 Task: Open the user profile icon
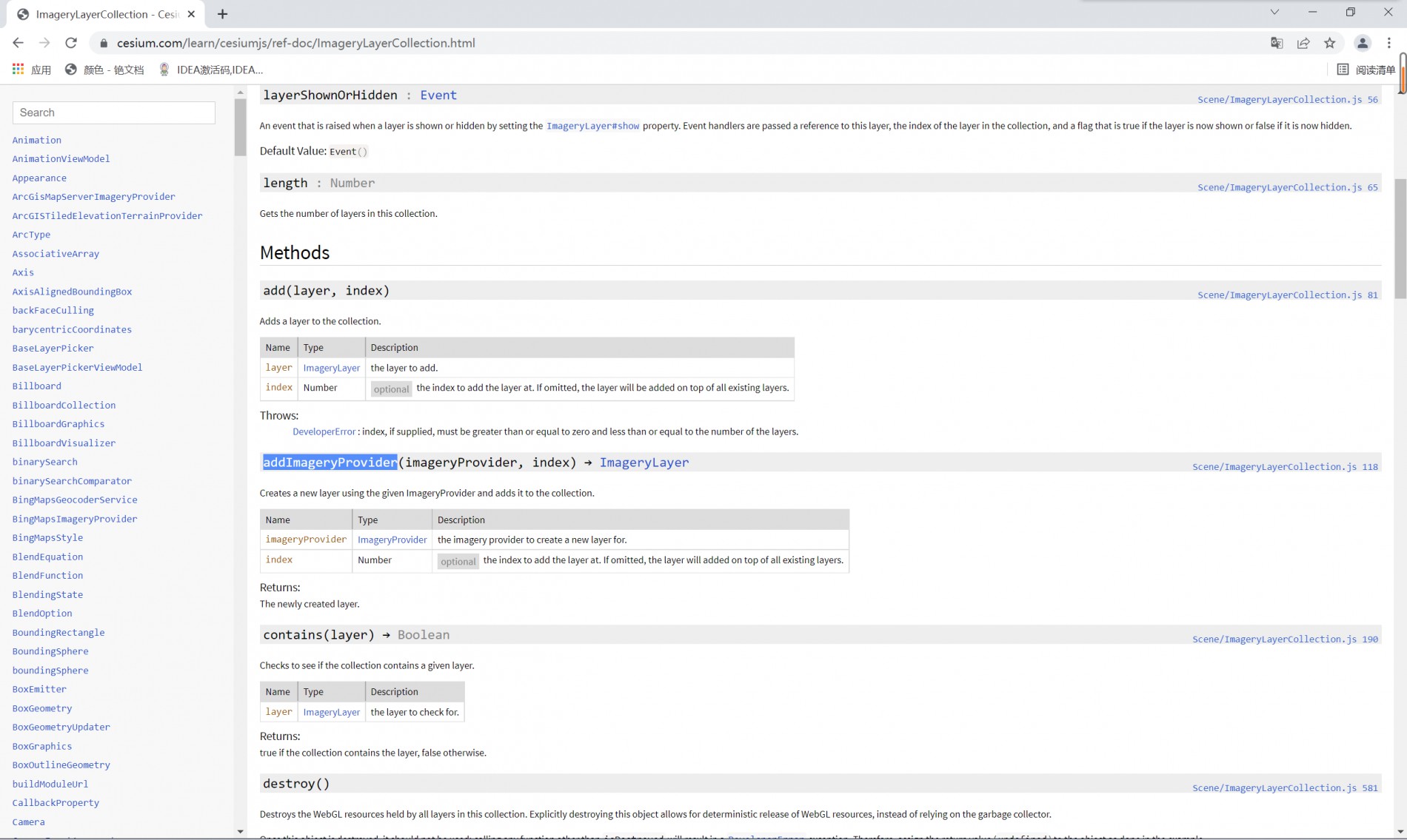coord(1363,43)
